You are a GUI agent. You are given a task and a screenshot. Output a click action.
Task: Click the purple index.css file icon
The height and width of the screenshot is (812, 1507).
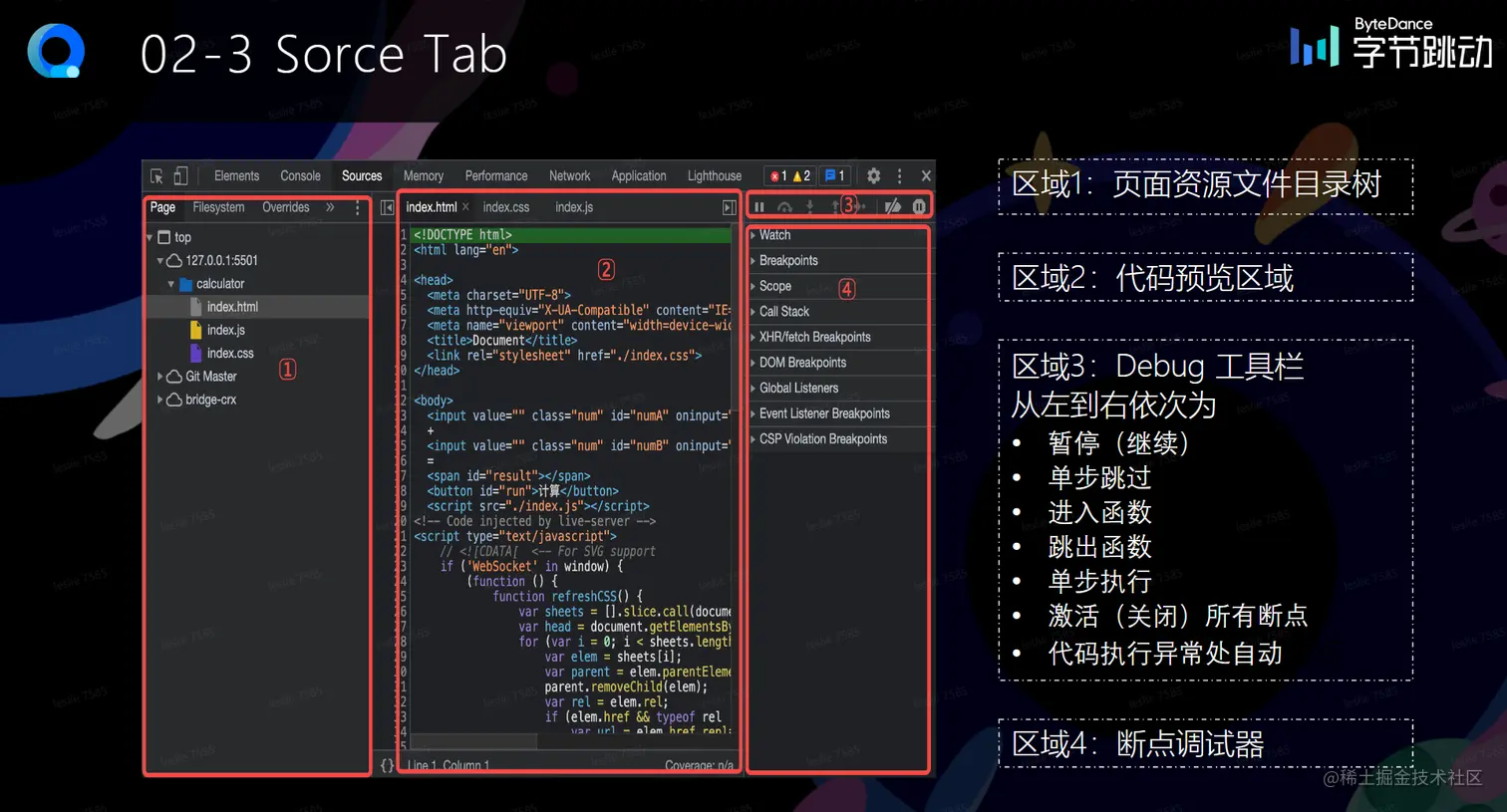tap(196, 353)
